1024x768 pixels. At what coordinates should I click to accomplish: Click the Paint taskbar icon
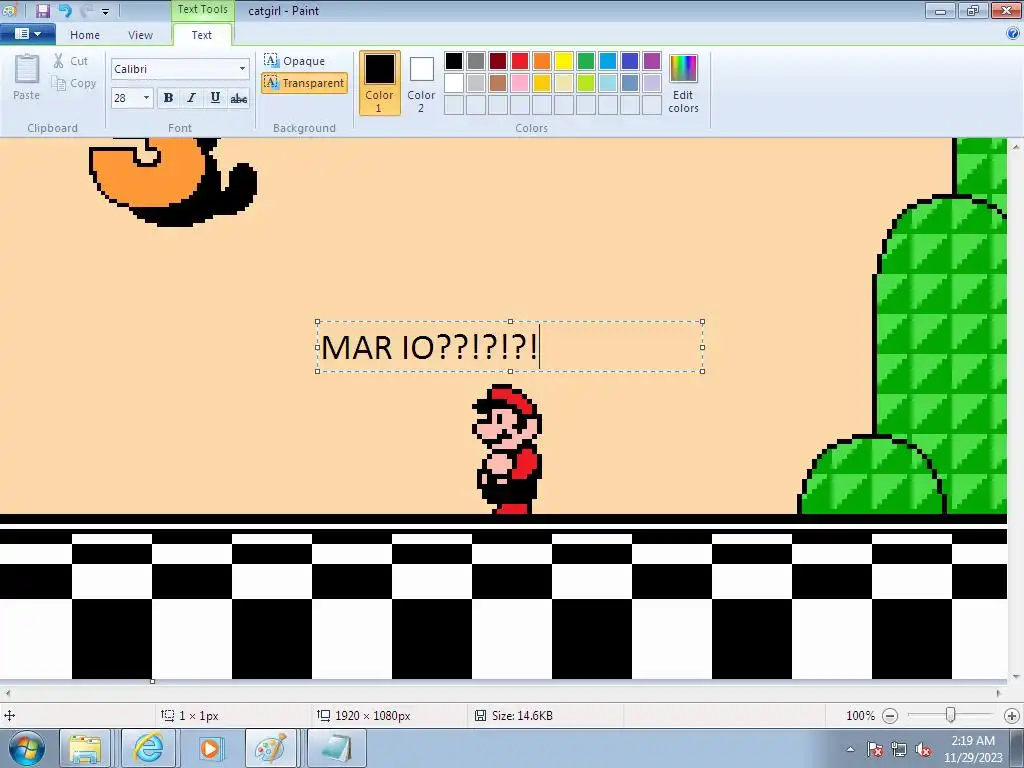click(271, 748)
